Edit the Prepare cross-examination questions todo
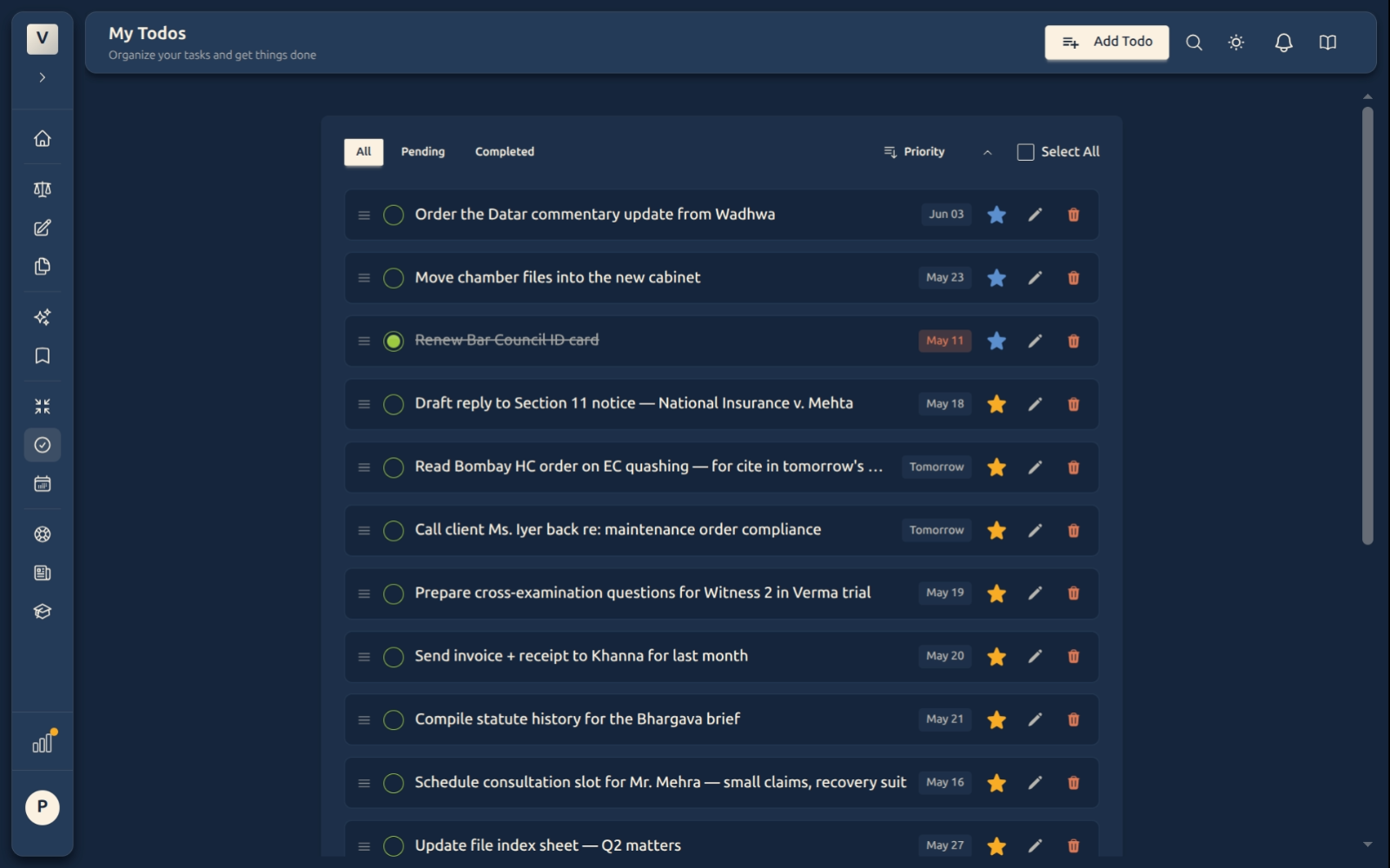 1035,593
